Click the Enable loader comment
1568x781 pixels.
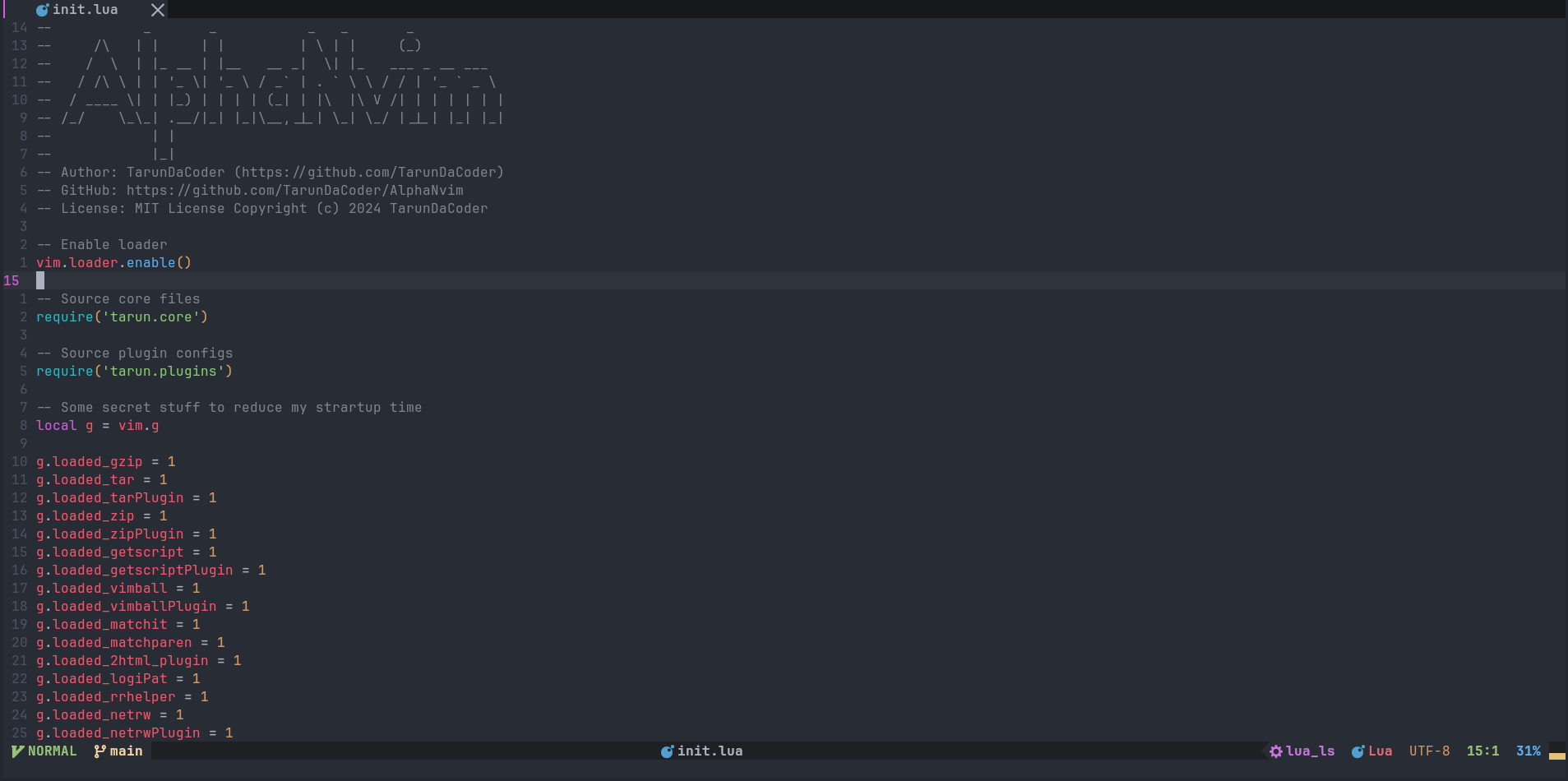tap(102, 245)
